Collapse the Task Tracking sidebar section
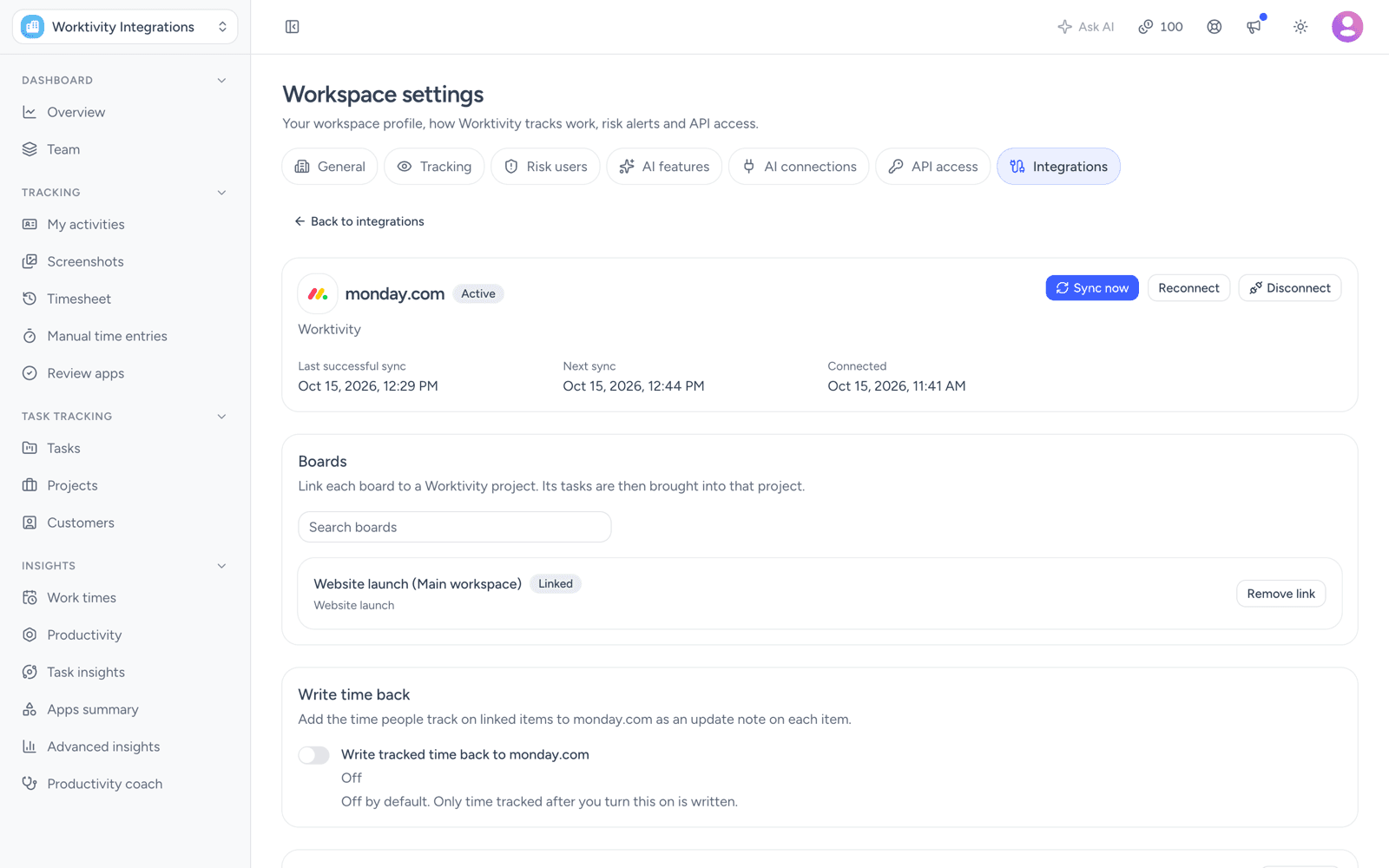This screenshot has width=1389, height=868. pyautogui.click(x=221, y=417)
